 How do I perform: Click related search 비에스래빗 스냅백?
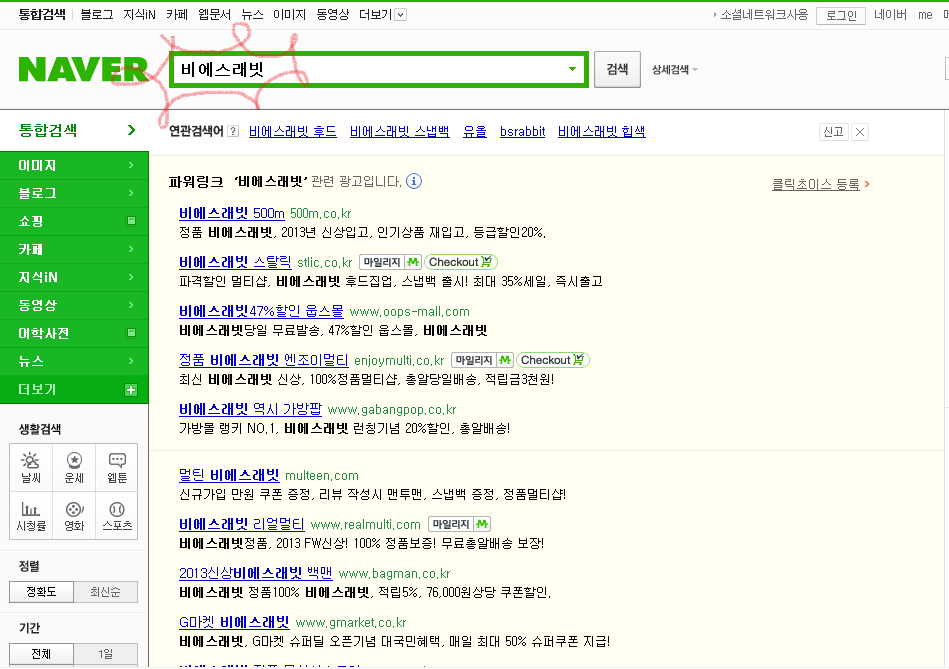coord(399,131)
